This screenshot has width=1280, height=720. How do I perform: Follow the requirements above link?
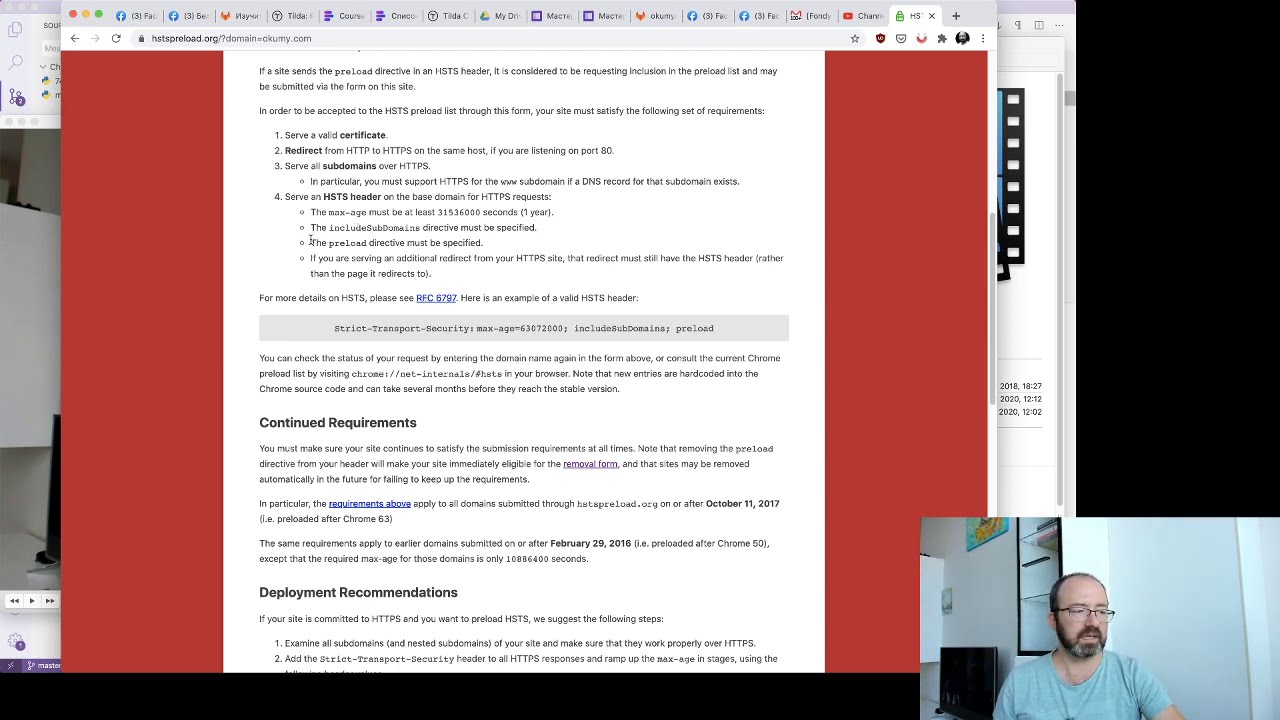point(369,504)
